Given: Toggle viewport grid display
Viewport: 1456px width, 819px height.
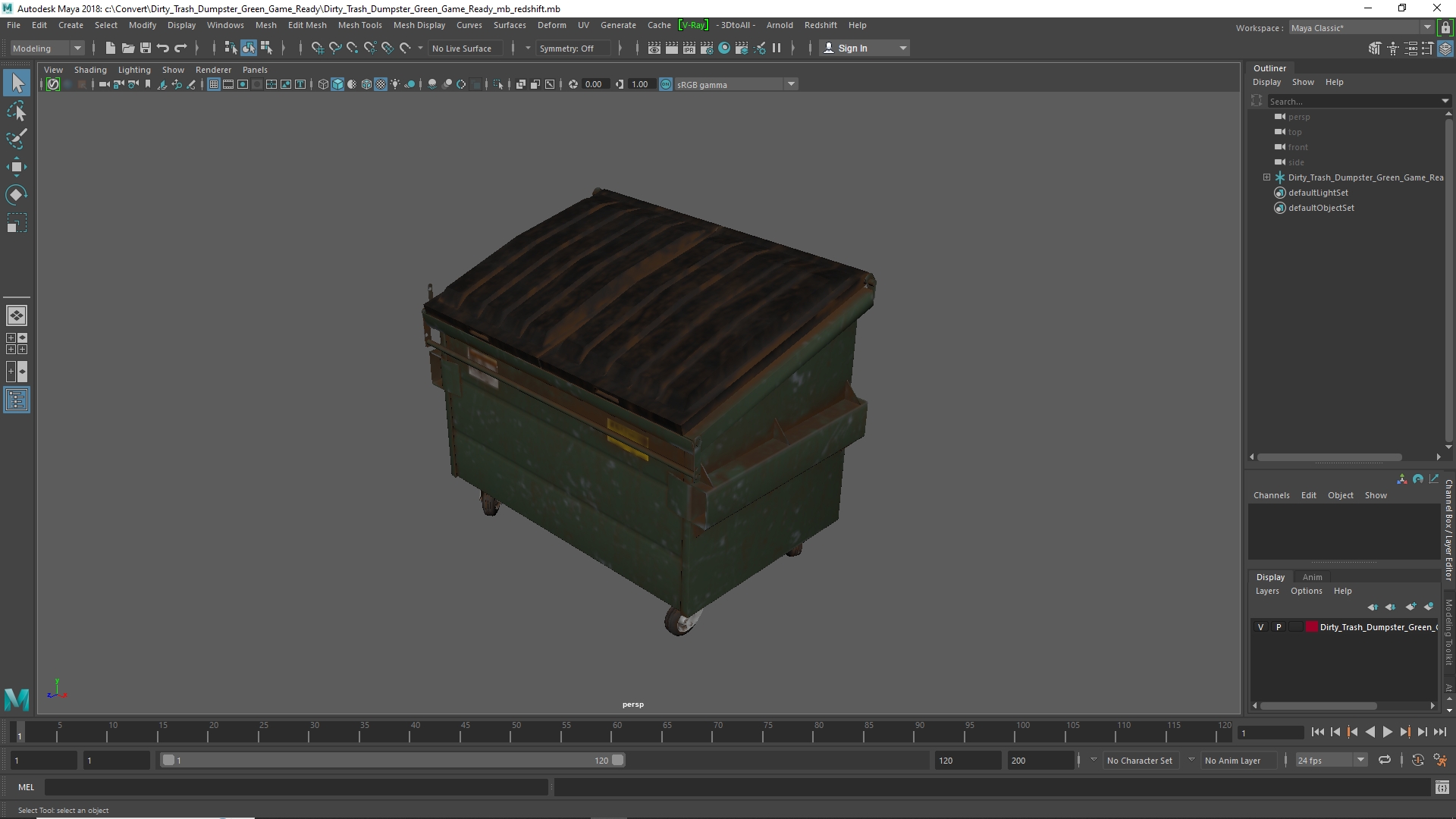Looking at the screenshot, I should [x=214, y=84].
